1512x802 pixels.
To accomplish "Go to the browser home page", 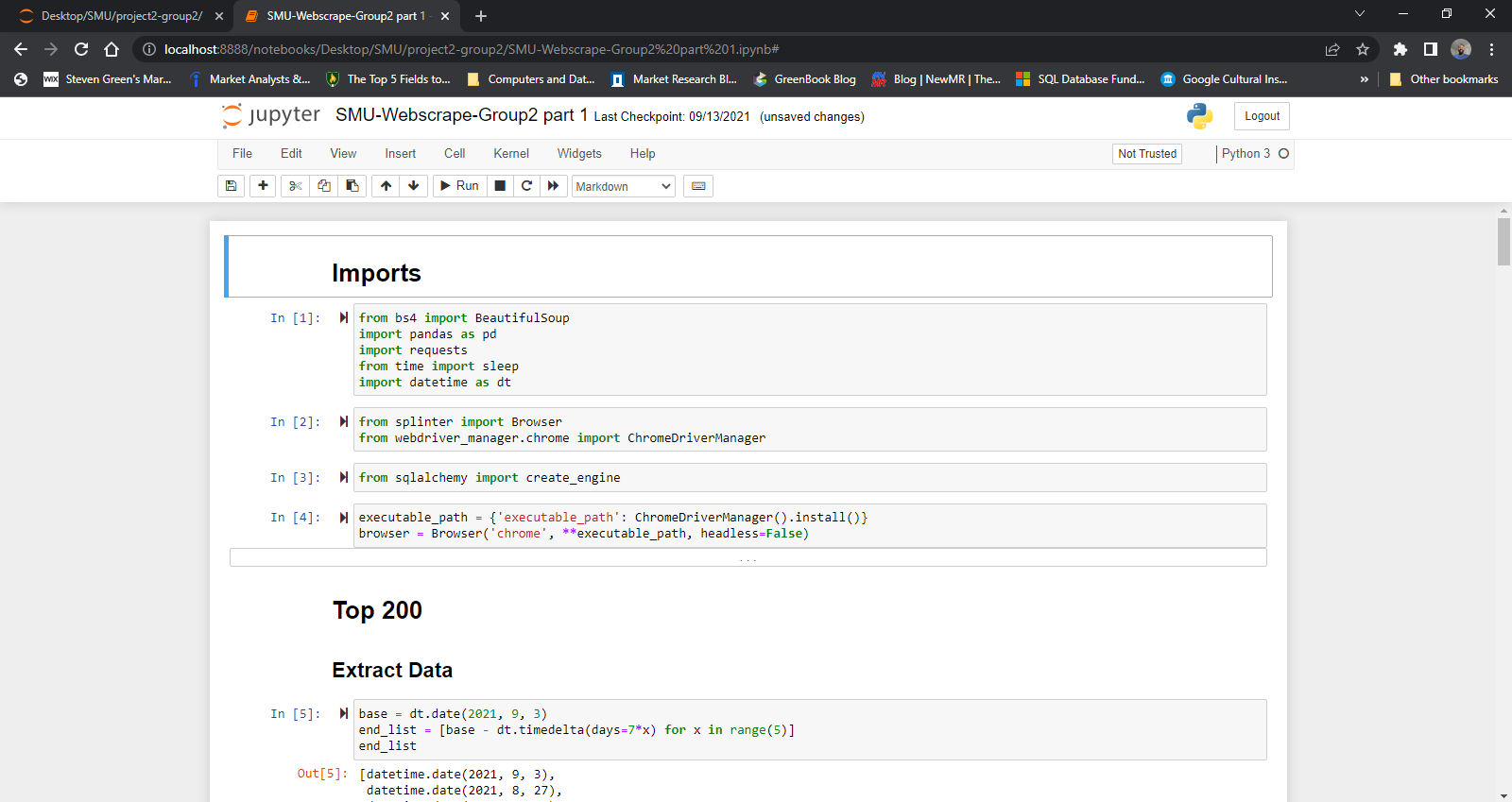I will 112,49.
